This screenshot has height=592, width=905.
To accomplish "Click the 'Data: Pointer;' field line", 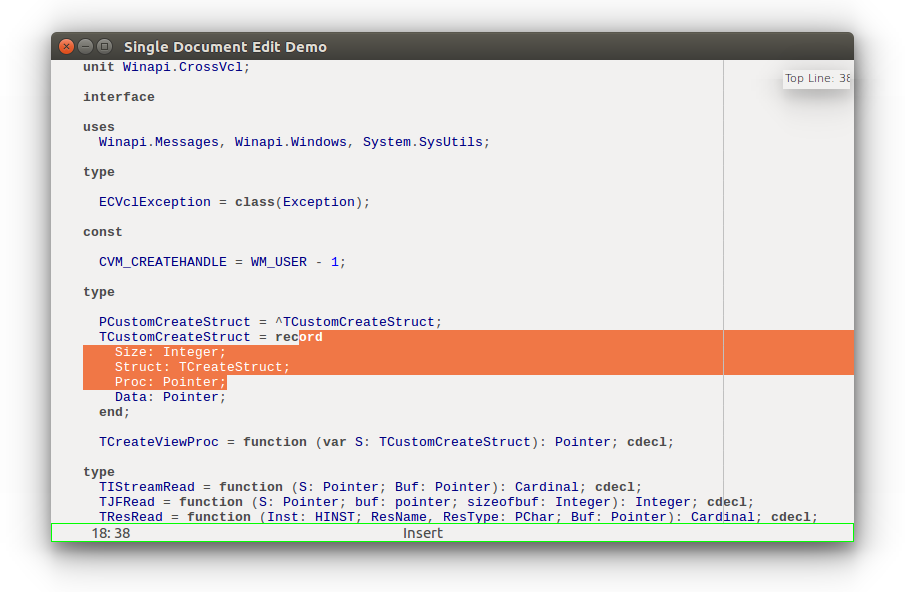I will click(x=170, y=397).
